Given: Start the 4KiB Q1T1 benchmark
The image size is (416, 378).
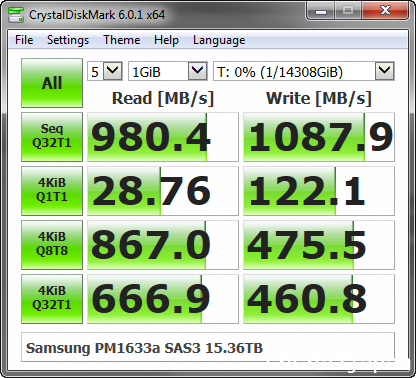Looking at the screenshot, I should click(x=52, y=191).
